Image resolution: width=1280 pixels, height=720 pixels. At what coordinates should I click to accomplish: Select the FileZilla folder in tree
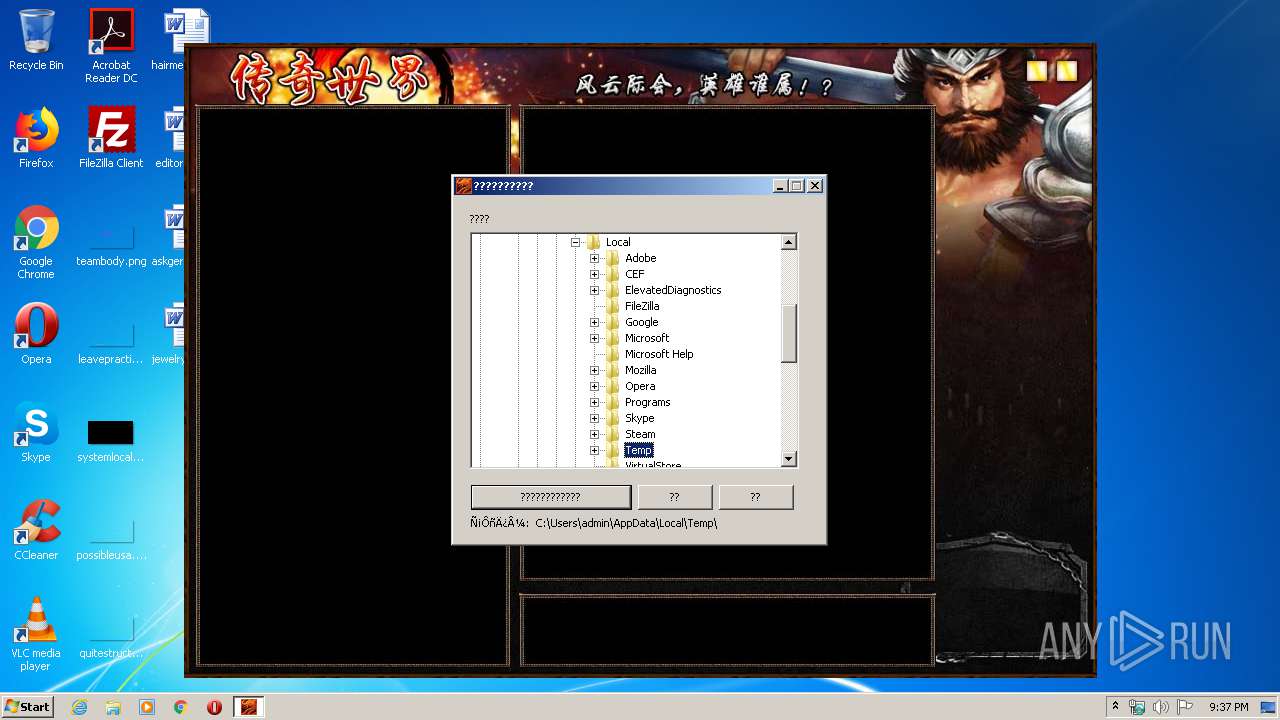pyautogui.click(x=641, y=306)
